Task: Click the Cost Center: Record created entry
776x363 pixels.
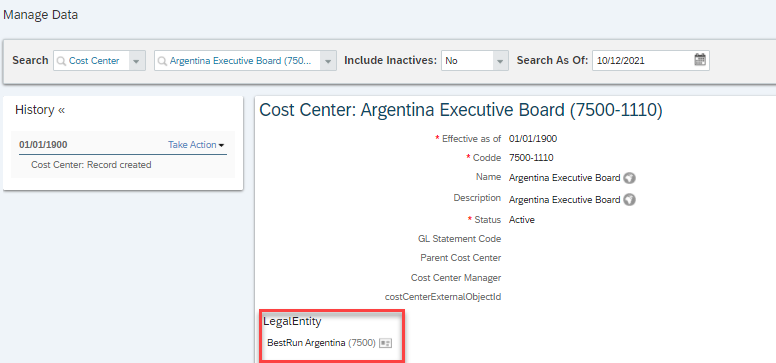Action: tap(91, 165)
